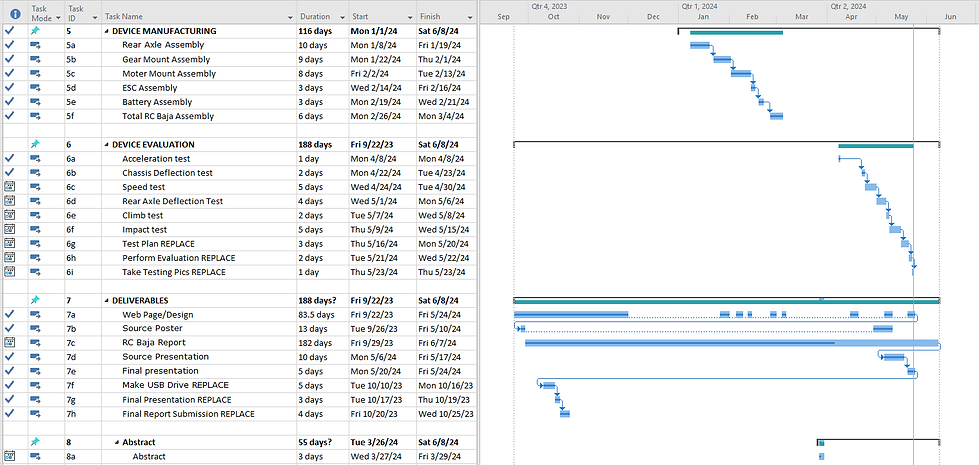Image resolution: width=979 pixels, height=465 pixels.
Task: Click the 55 days? duration cell
Action: click(321, 442)
